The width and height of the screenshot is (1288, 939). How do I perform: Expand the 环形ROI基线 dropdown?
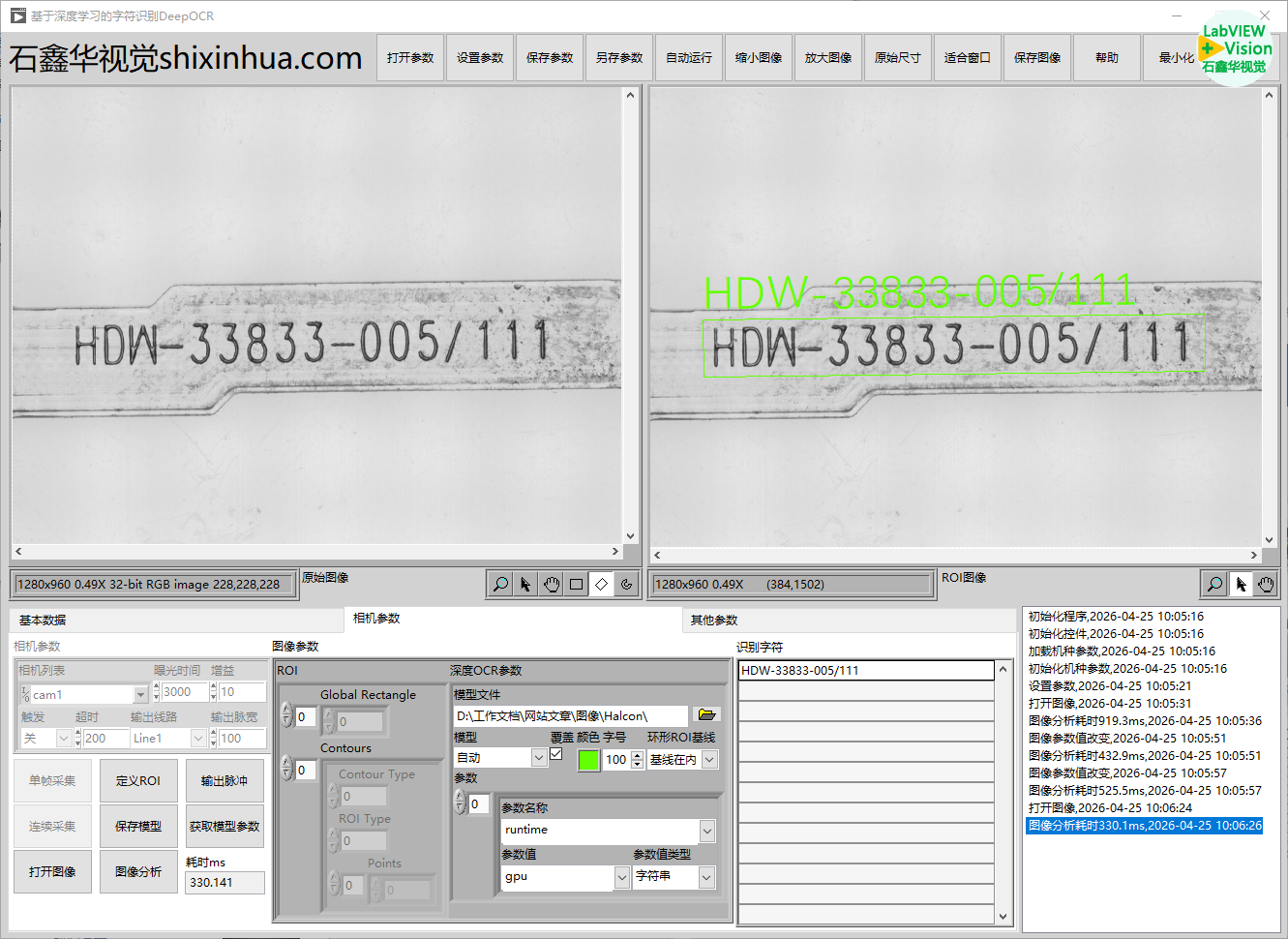point(709,760)
